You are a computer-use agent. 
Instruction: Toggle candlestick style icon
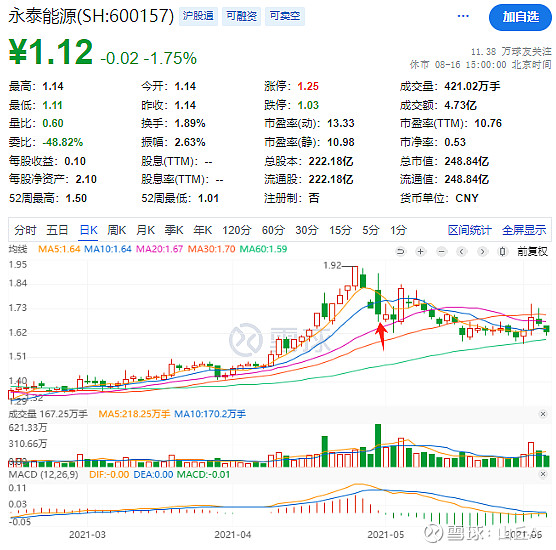click(x=502, y=252)
